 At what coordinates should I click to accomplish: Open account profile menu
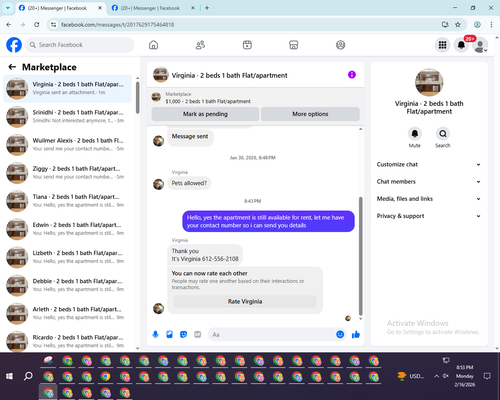[480, 45]
